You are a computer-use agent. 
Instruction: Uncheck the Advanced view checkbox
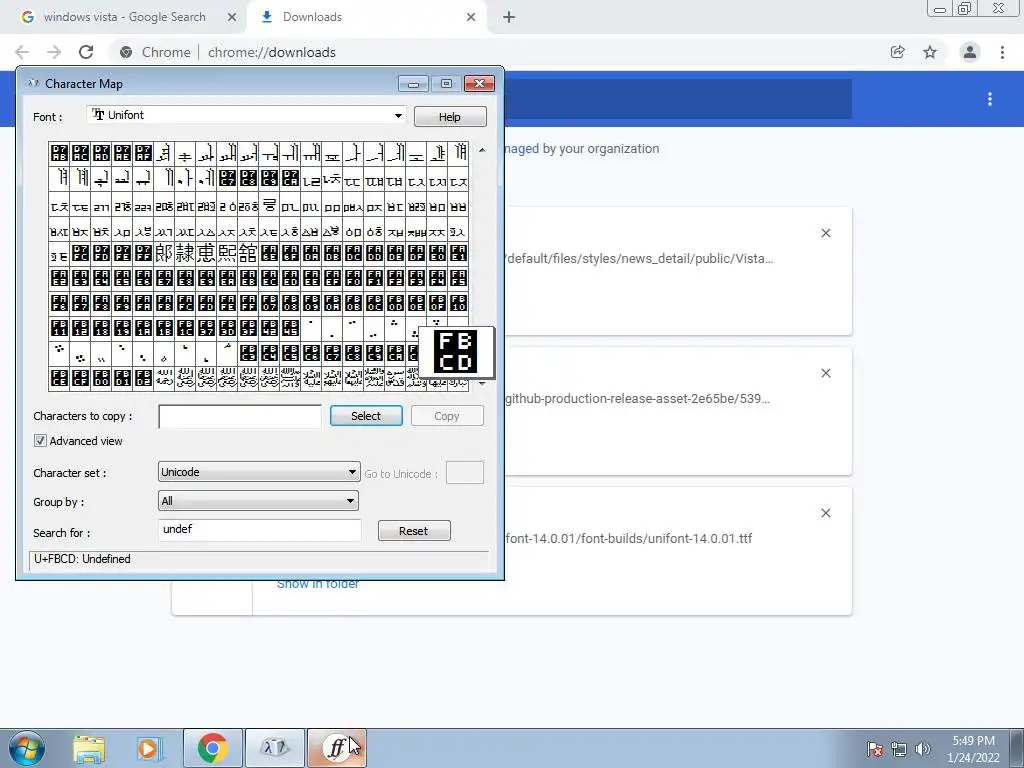click(x=40, y=441)
